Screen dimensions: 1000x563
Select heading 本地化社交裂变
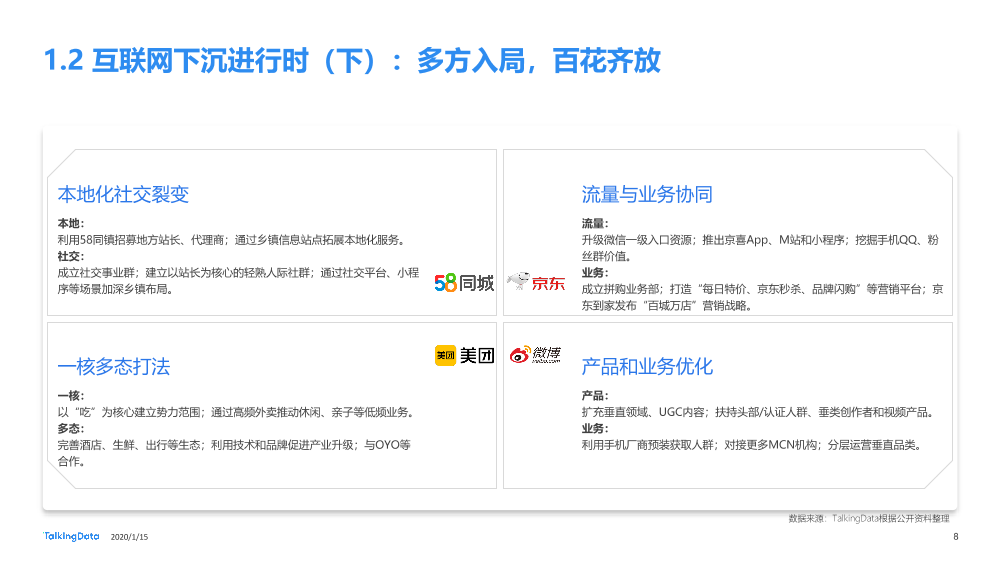point(123,194)
